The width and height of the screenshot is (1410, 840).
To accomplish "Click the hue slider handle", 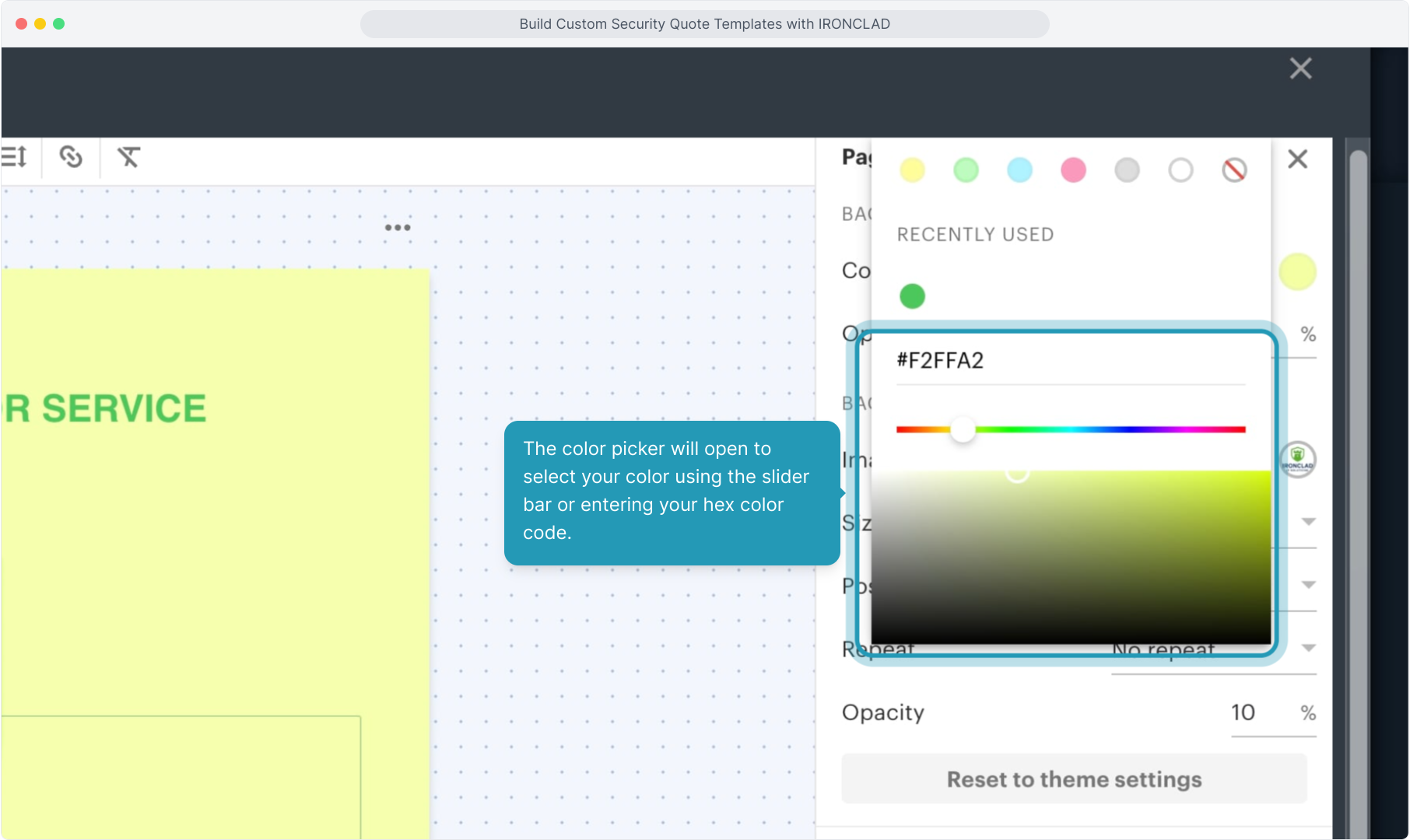I will point(963,429).
